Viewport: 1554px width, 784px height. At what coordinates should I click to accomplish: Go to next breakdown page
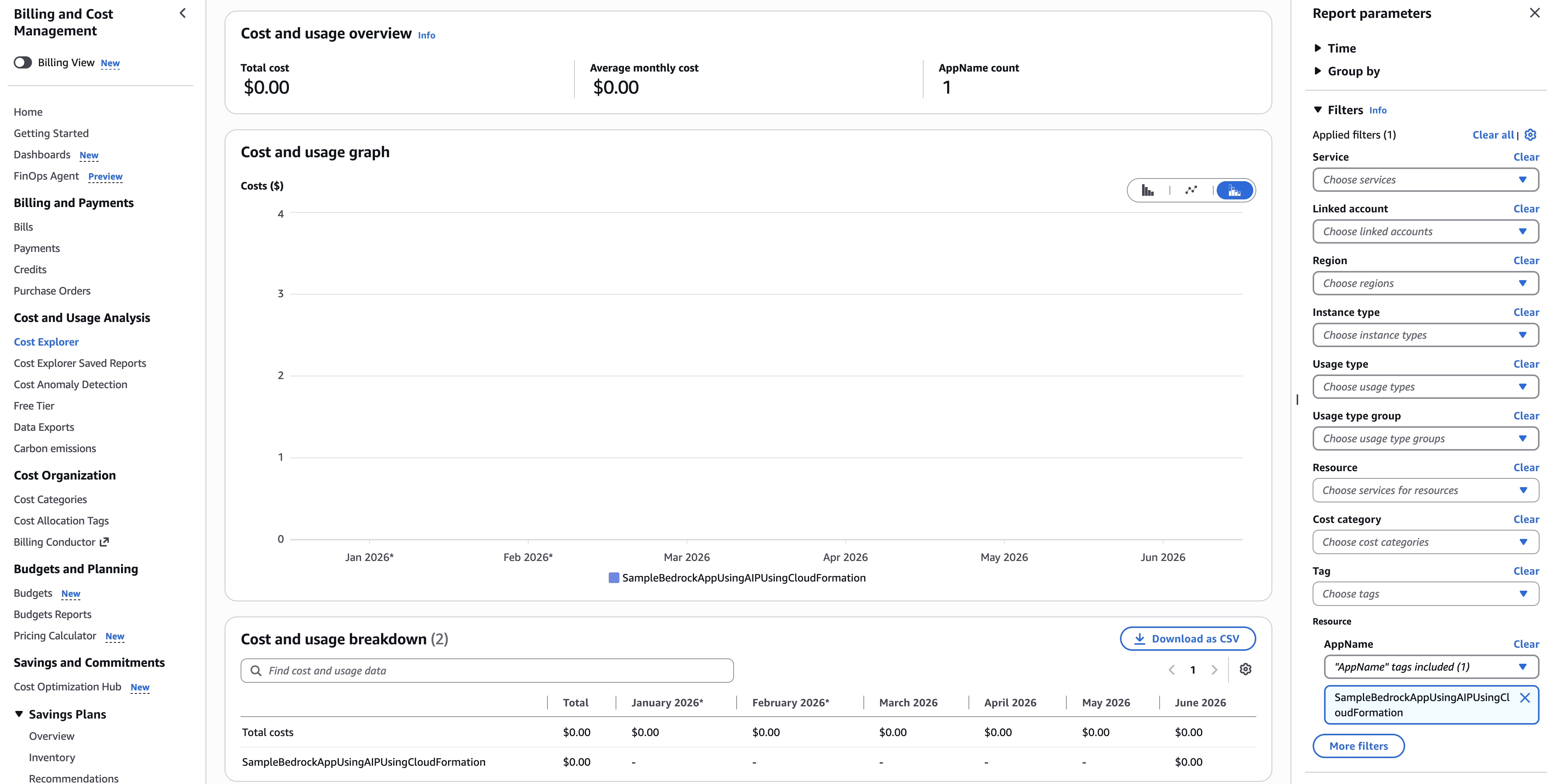click(x=1214, y=670)
